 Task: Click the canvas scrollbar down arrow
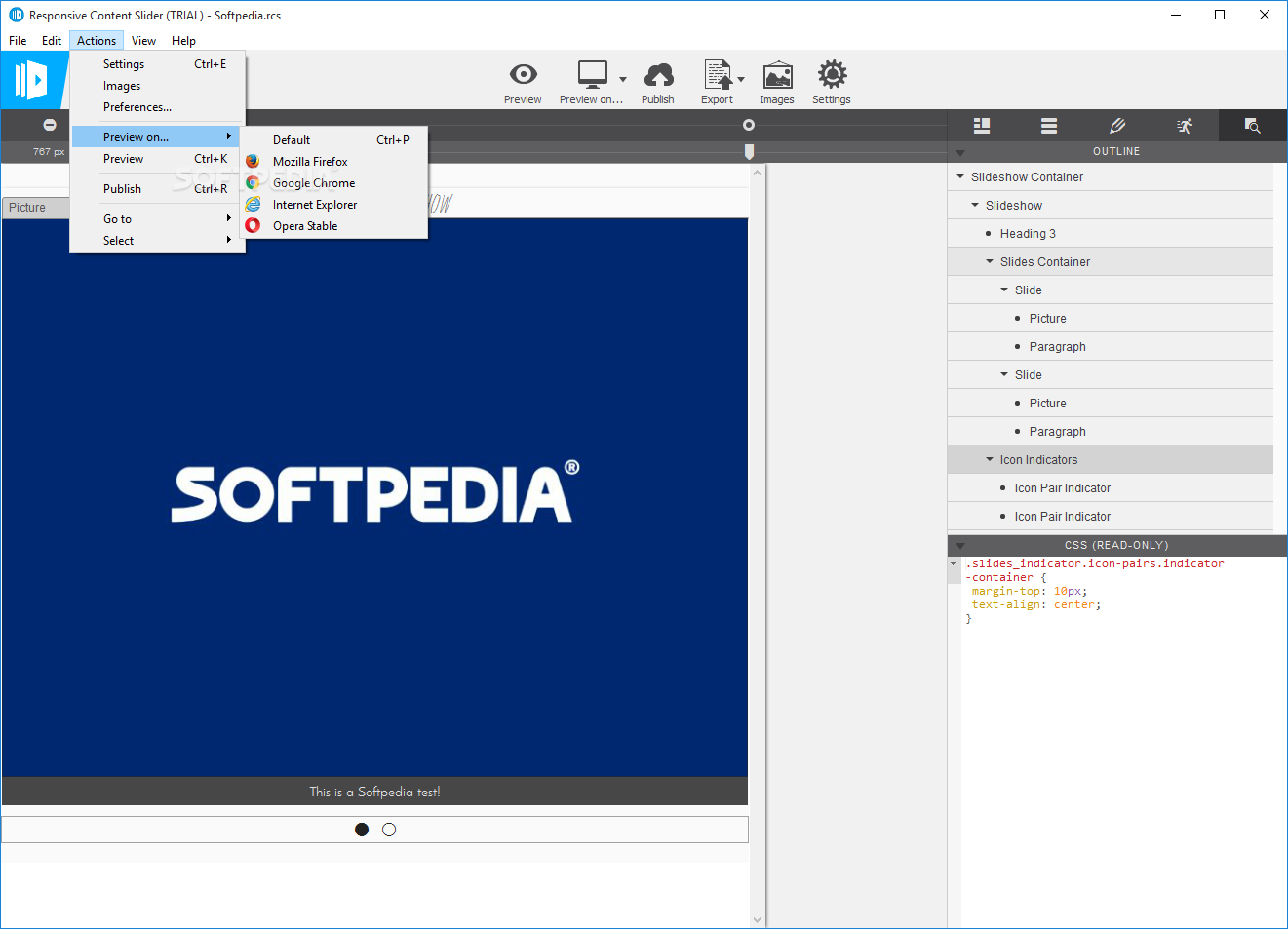click(x=758, y=919)
